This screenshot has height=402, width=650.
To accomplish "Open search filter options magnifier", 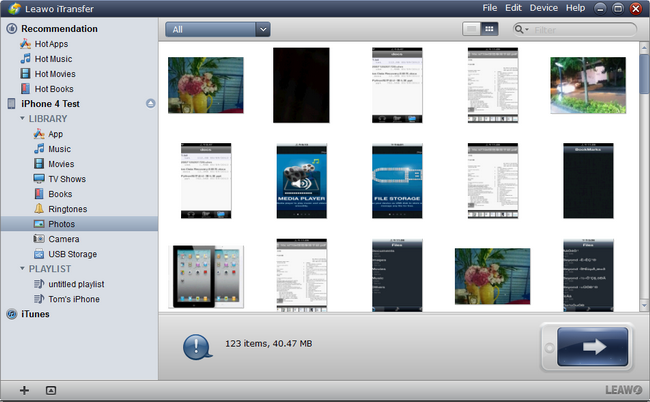I will point(521,29).
